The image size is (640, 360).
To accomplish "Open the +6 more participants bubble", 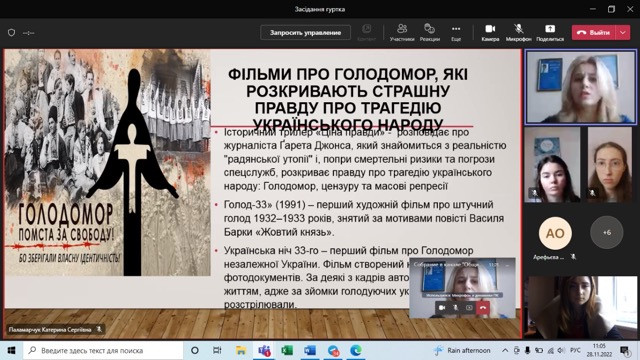I will pyautogui.click(x=607, y=232).
